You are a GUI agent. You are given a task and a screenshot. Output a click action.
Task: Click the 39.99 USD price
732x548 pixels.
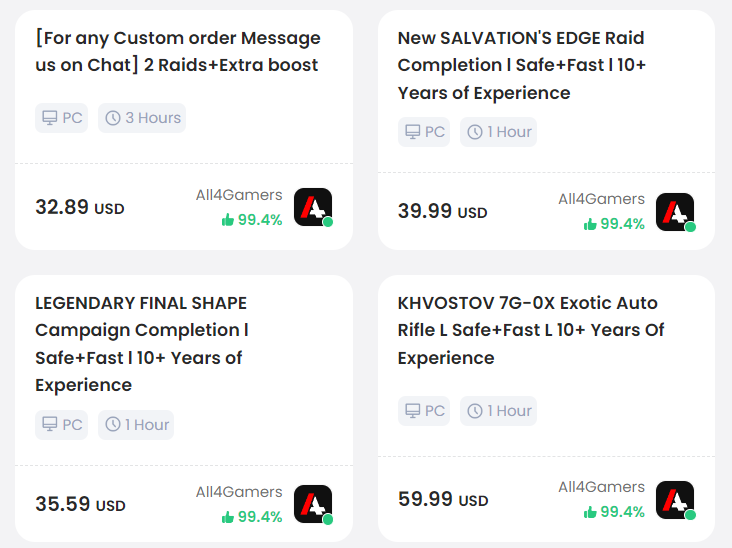coord(443,211)
